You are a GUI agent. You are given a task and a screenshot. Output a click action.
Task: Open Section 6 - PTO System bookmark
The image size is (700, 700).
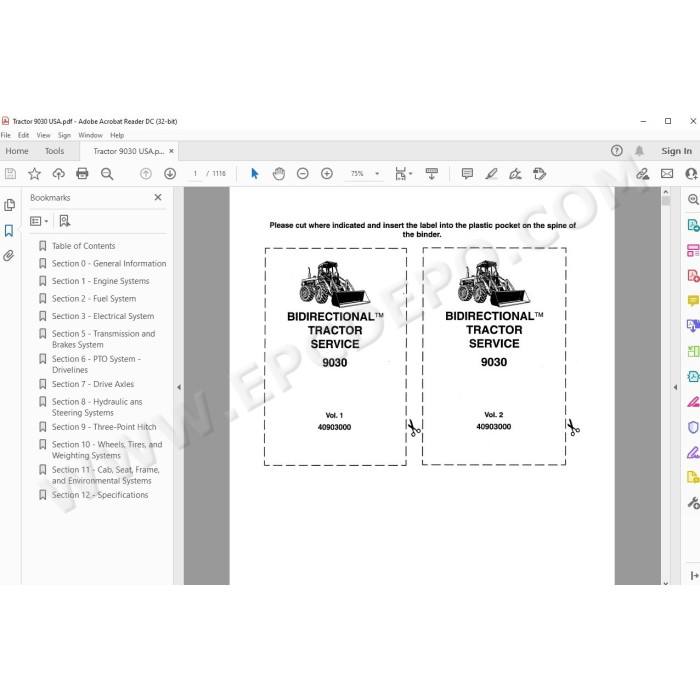[96, 364]
